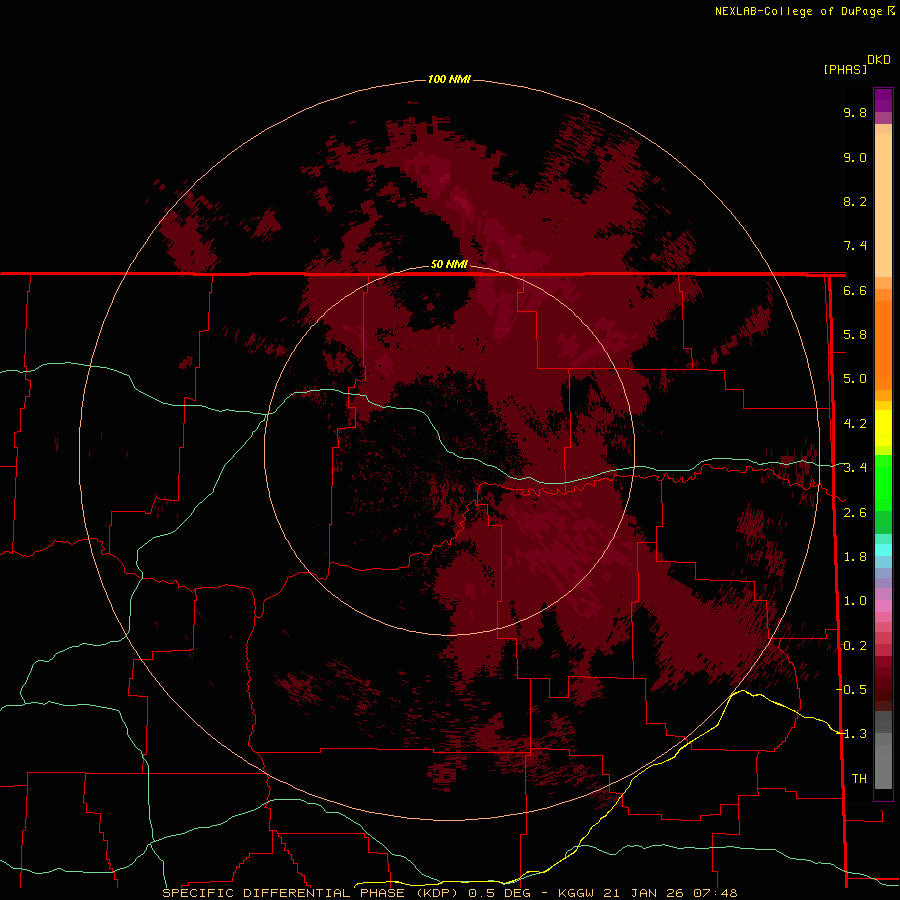Click the 07:48 timestamp

[715, 893]
